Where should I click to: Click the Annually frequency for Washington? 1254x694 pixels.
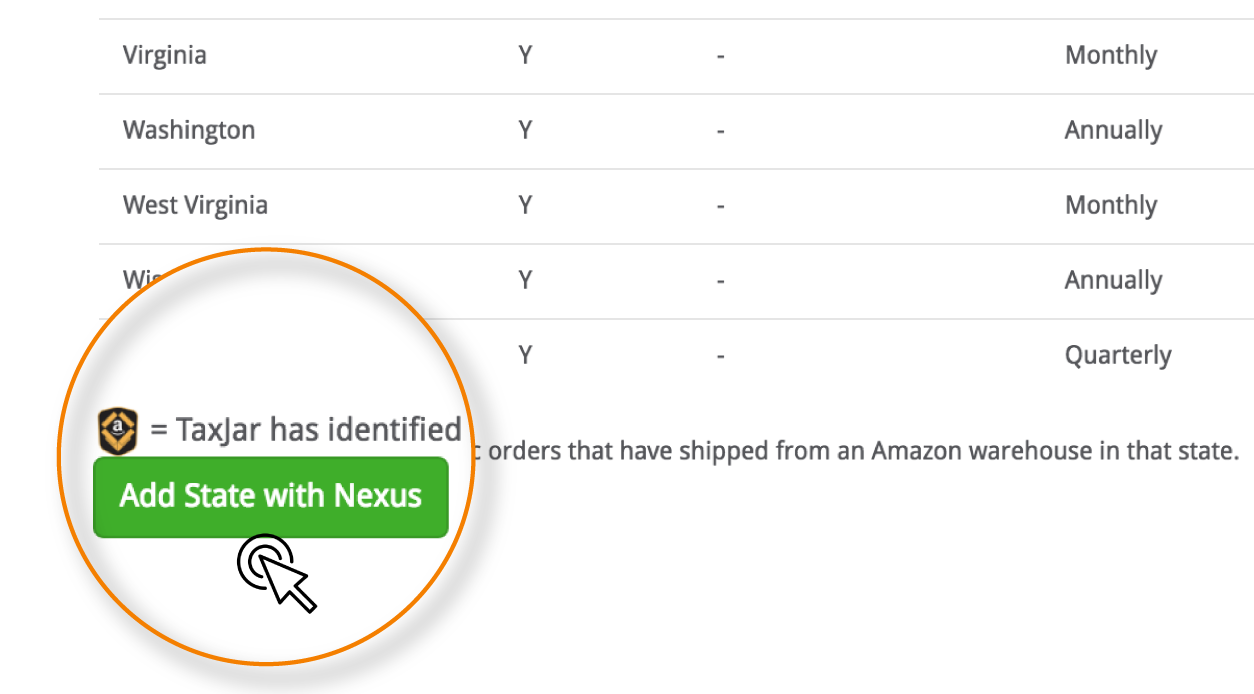[1113, 131]
